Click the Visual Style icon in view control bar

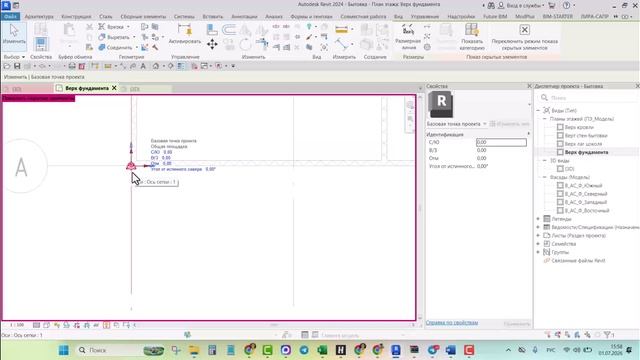click(47, 325)
